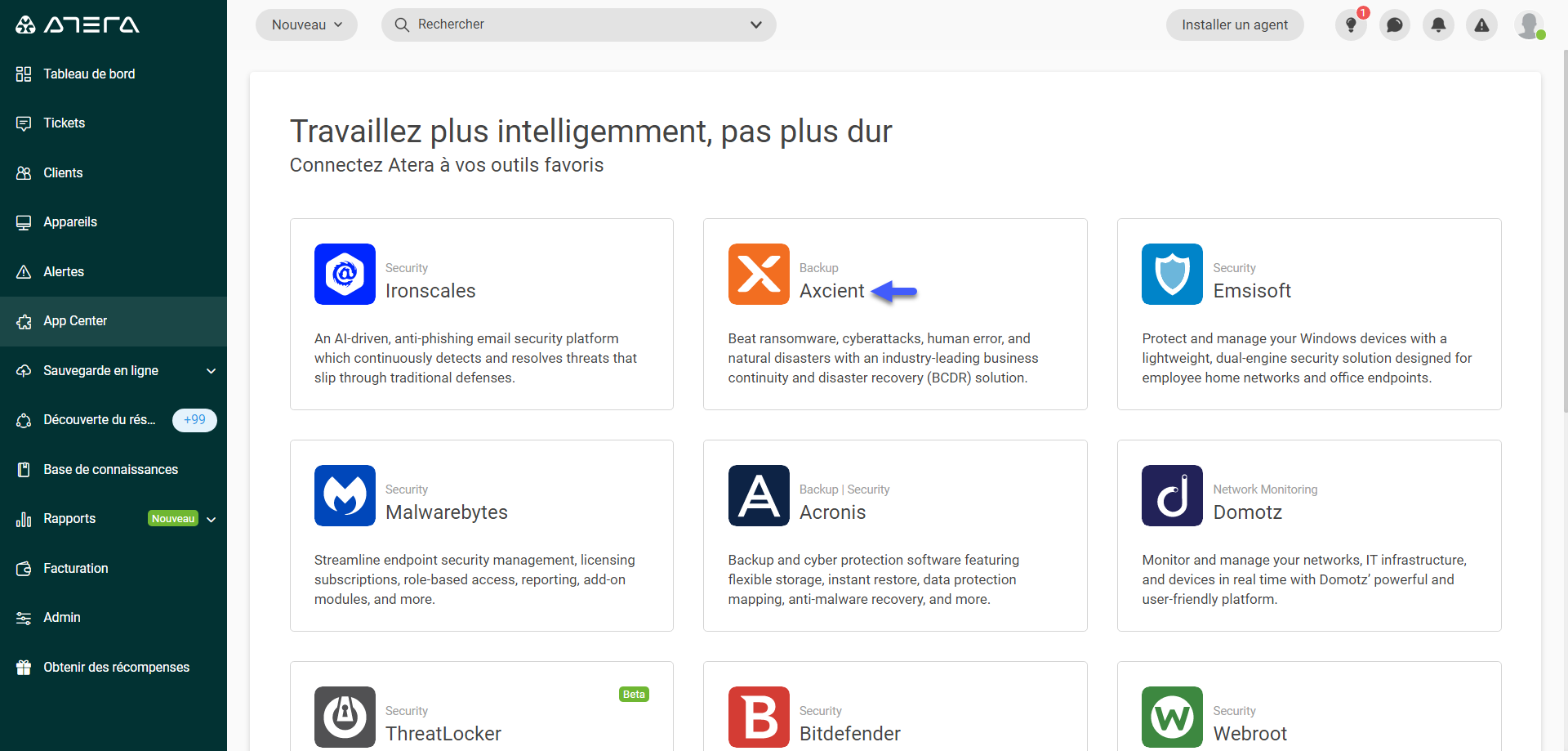Click the warning triangle alerts icon
Image resolution: width=1568 pixels, height=751 pixels.
tap(1481, 25)
